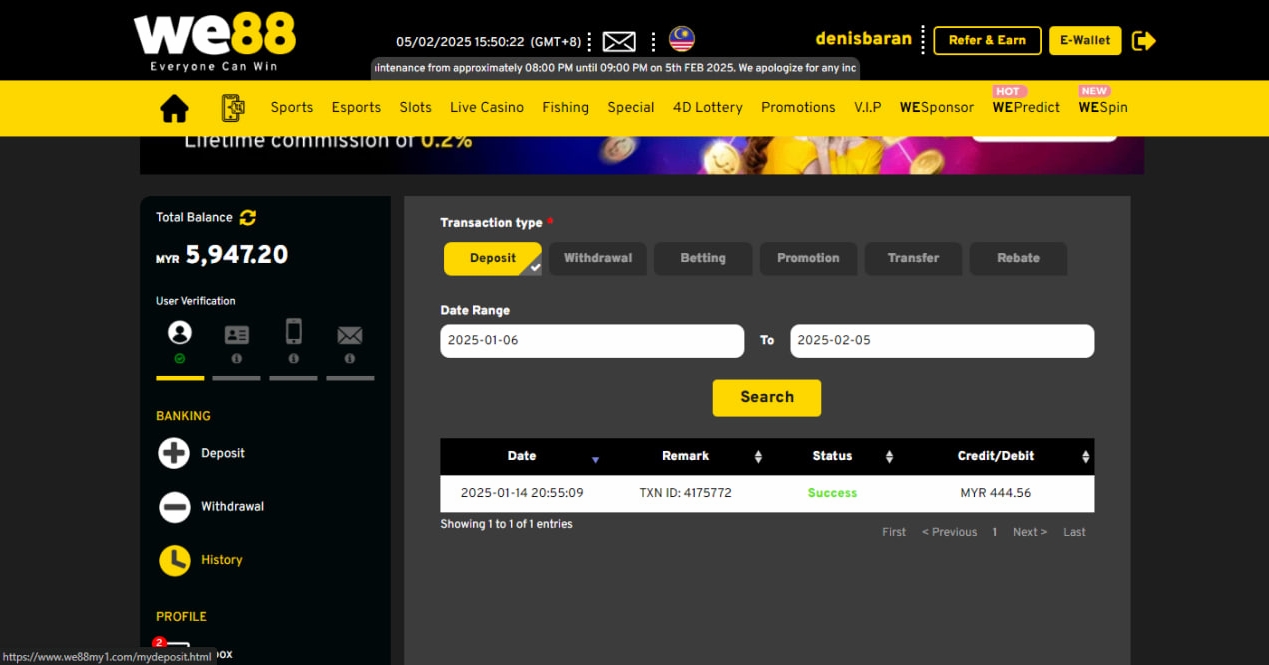
Task: Go to Previous page of results
Action: click(949, 532)
